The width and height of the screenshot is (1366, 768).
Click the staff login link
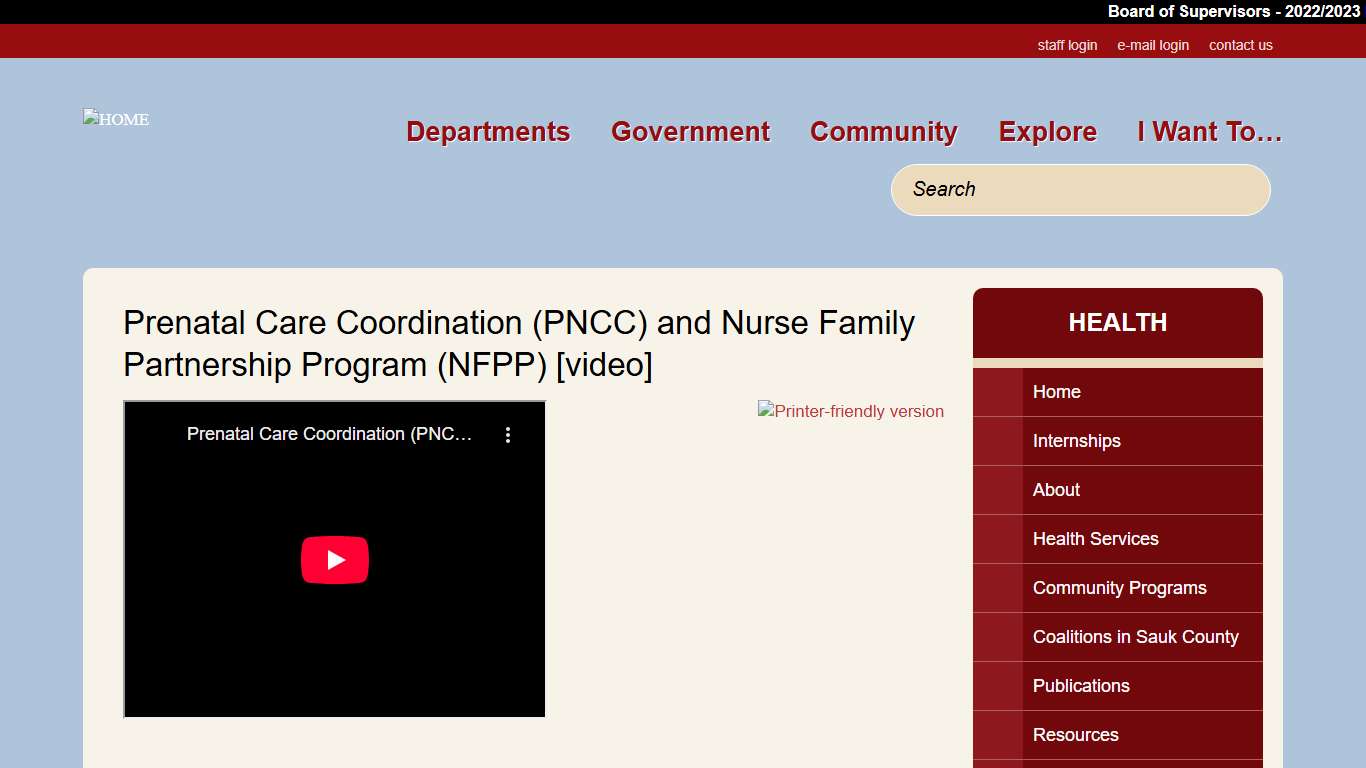pyautogui.click(x=1068, y=45)
